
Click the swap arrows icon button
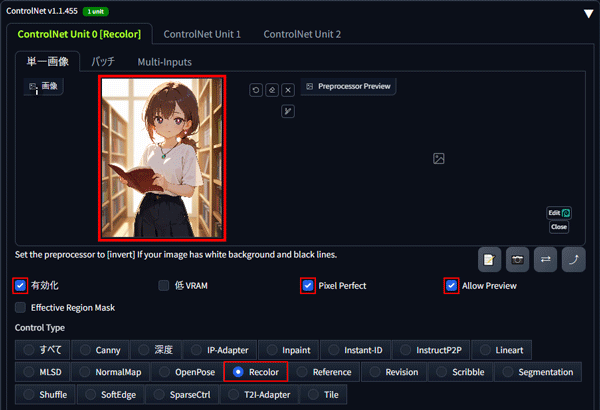tap(546, 260)
